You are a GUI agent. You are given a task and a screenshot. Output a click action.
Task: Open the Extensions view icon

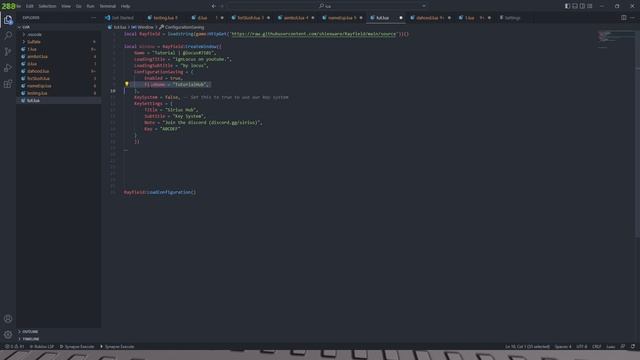click(x=8, y=84)
